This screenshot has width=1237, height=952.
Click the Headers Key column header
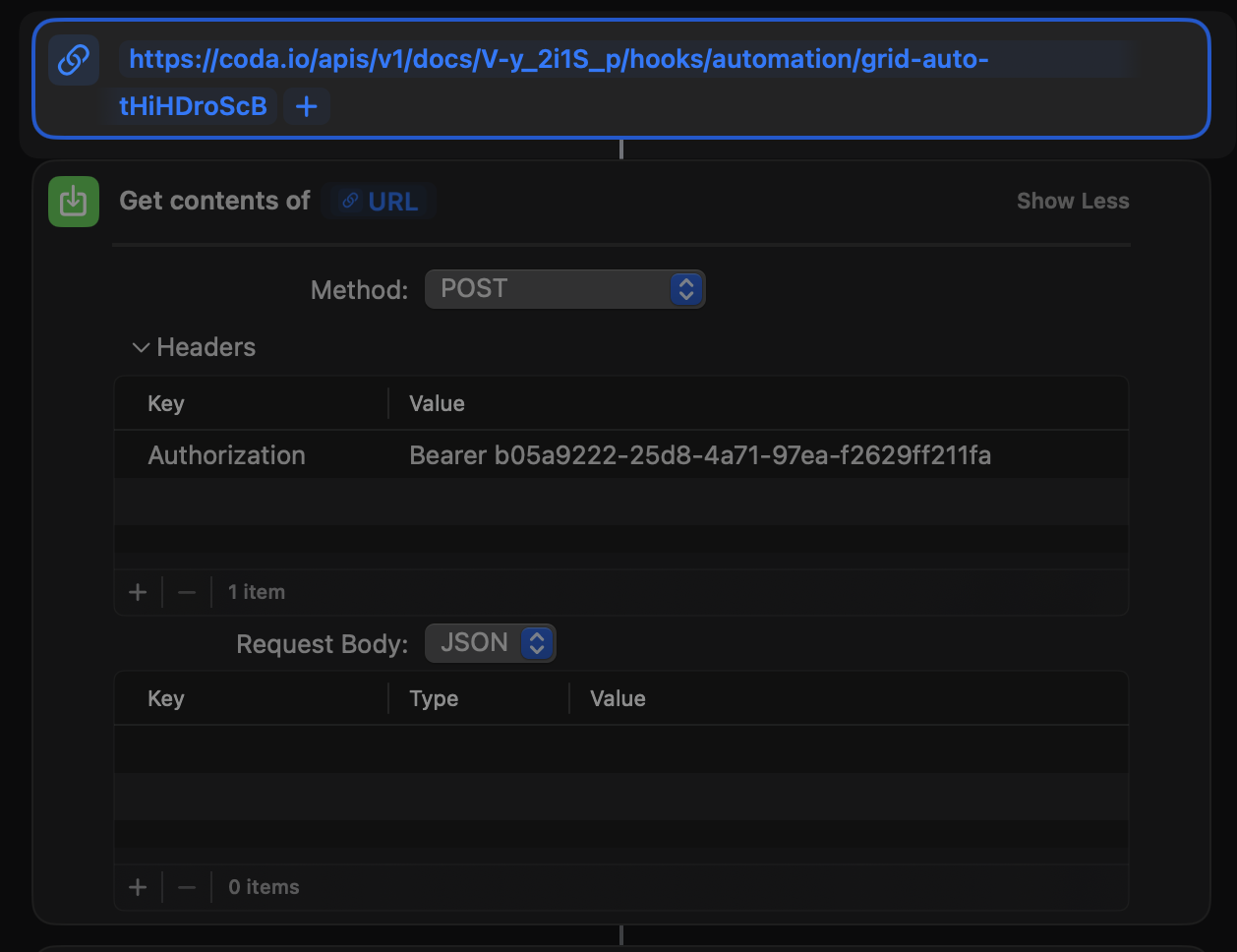[x=166, y=403]
